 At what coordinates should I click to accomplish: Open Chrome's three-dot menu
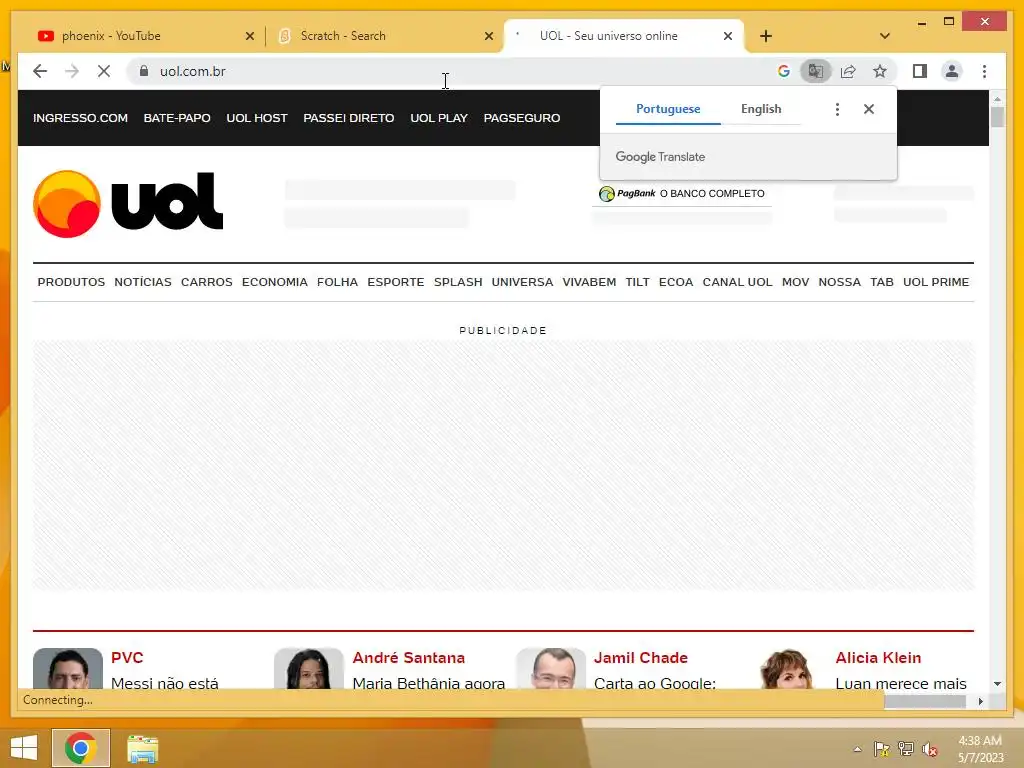(x=984, y=71)
